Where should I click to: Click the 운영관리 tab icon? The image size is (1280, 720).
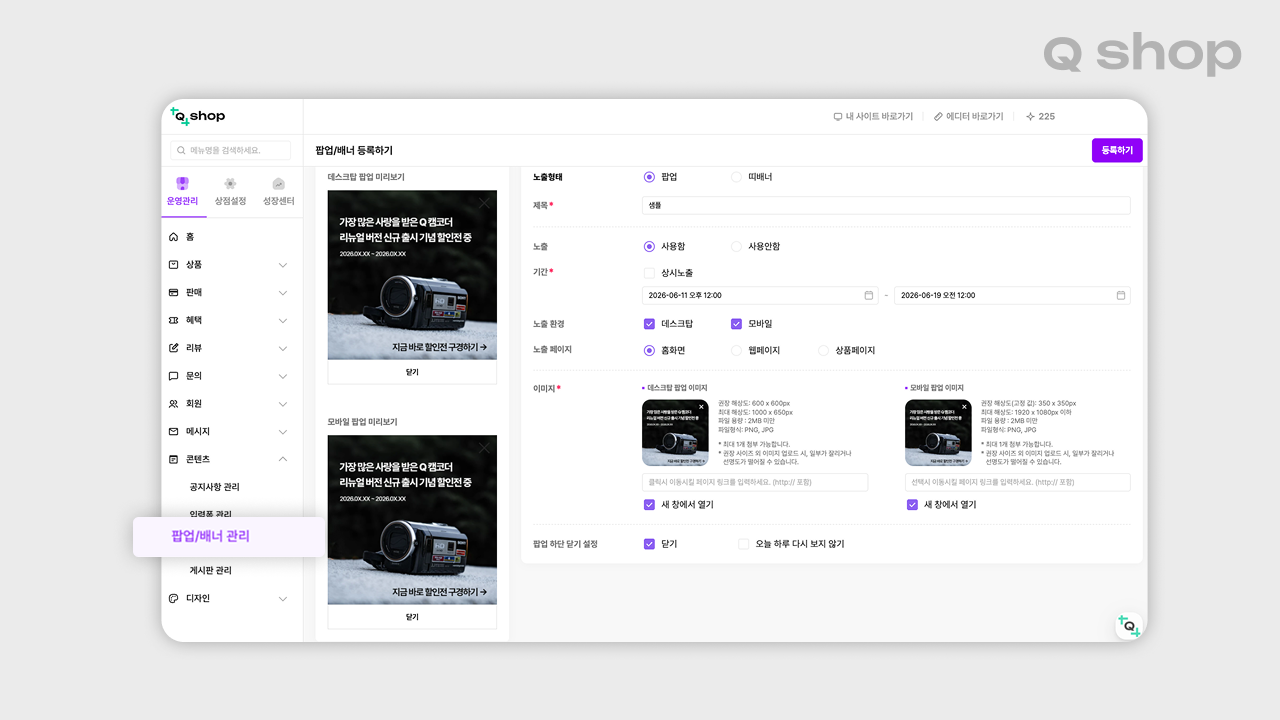click(x=182, y=184)
